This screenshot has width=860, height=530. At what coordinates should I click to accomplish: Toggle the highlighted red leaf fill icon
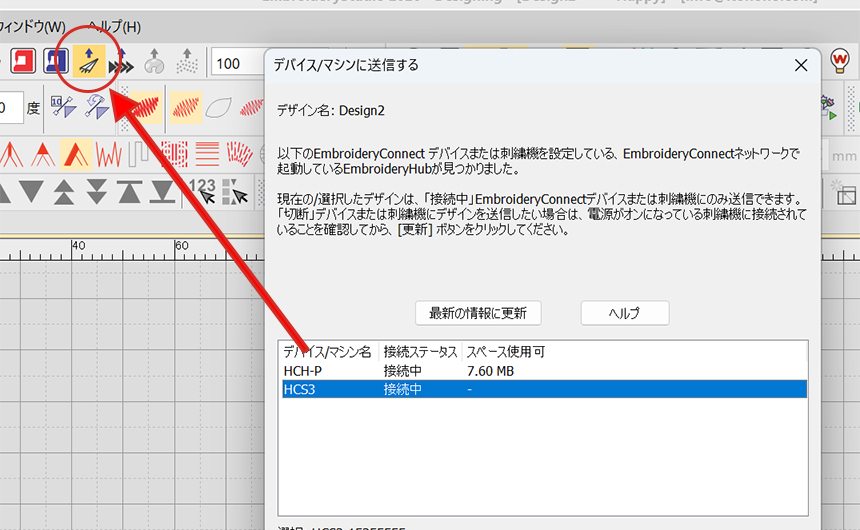tap(185, 108)
